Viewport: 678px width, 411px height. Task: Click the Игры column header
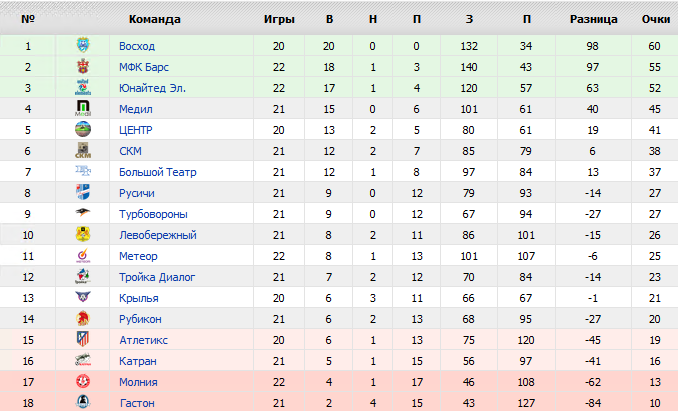[x=278, y=20]
